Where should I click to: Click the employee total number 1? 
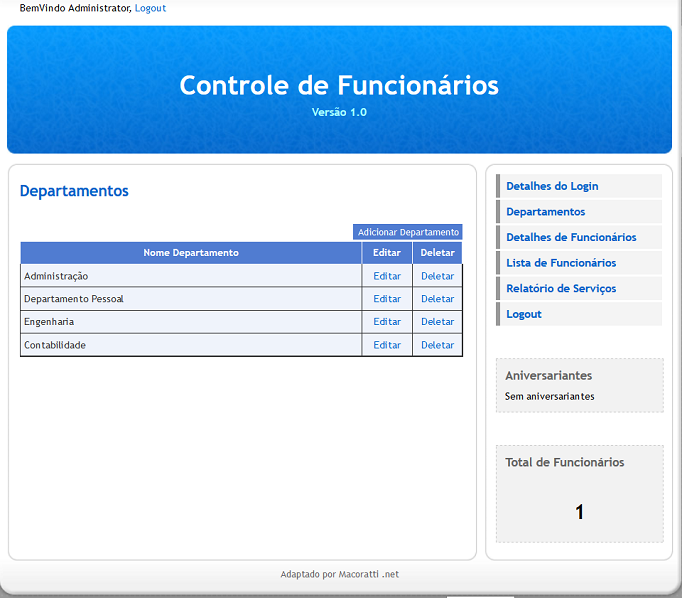[x=579, y=512]
